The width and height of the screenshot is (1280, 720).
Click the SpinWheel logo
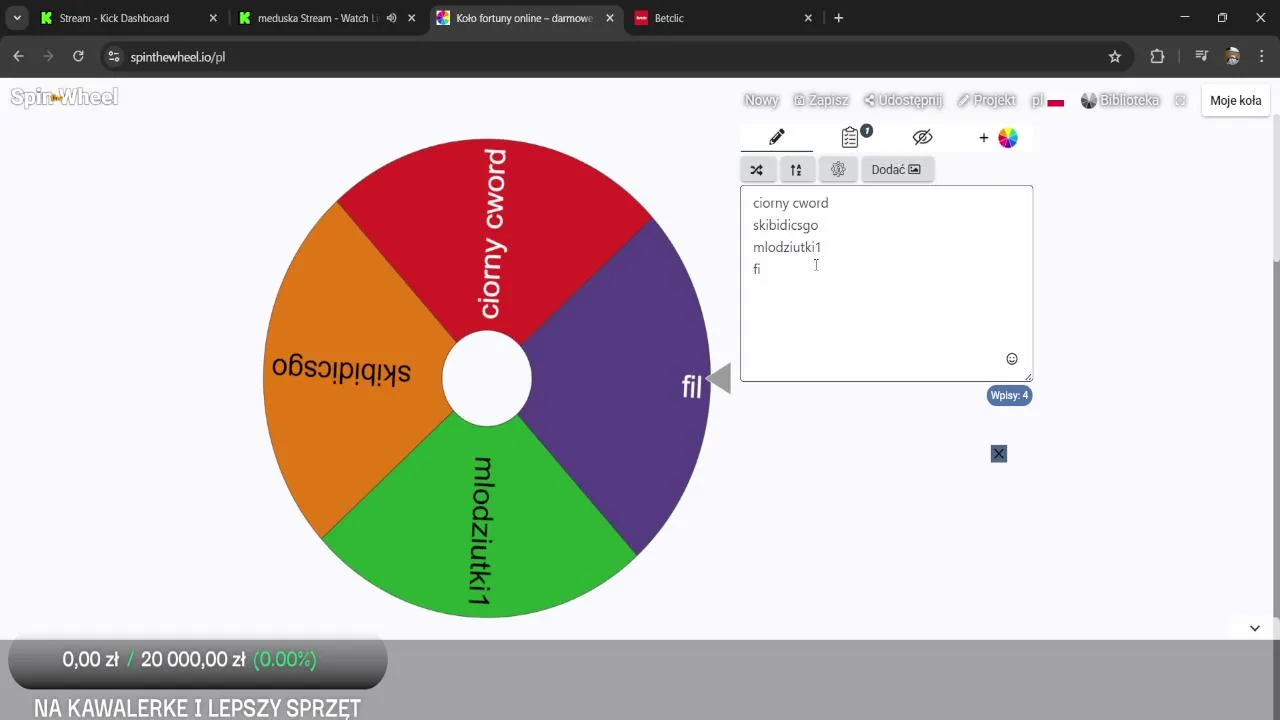click(x=64, y=97)
